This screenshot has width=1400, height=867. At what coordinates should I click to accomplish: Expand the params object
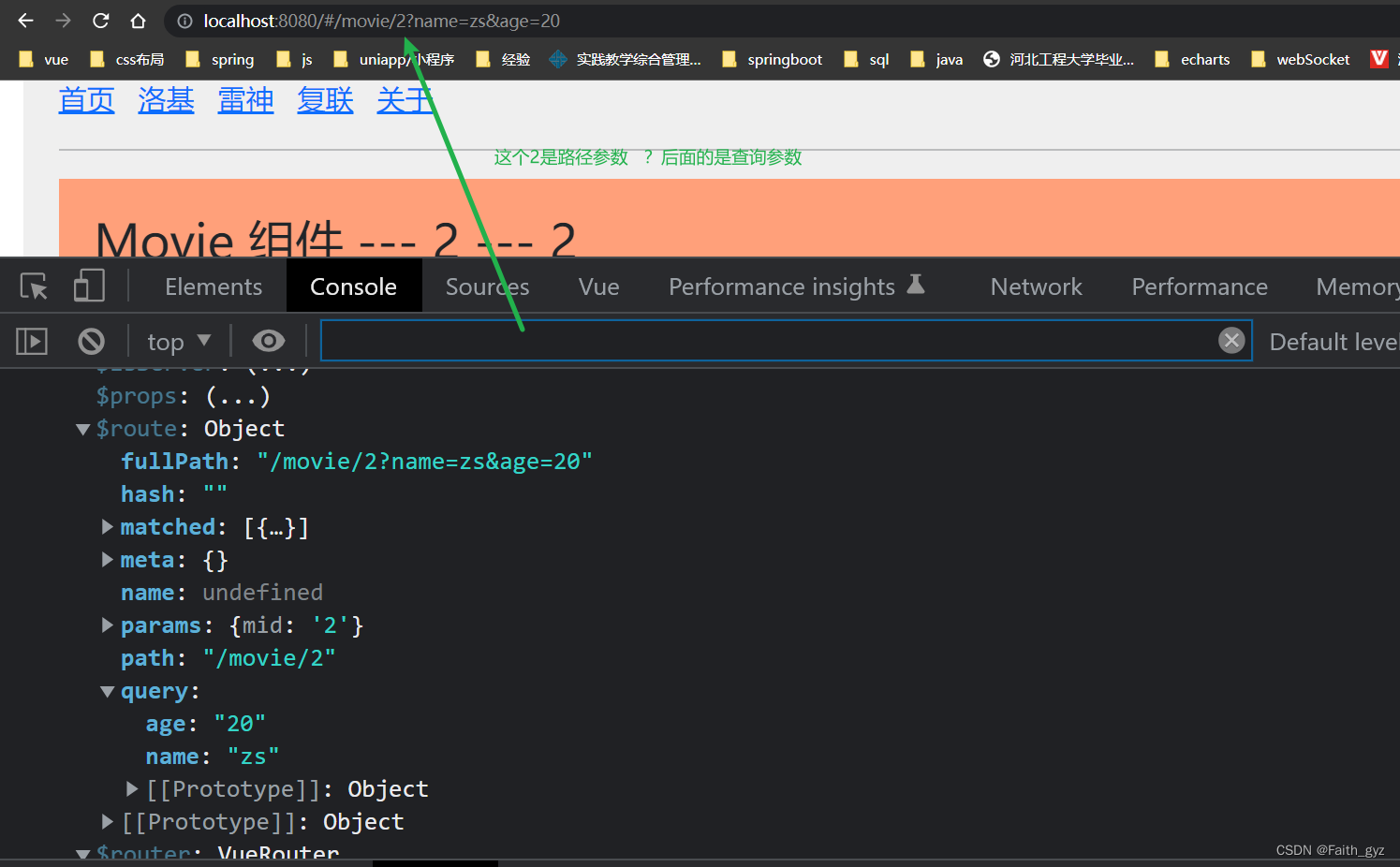coord(108,625)
